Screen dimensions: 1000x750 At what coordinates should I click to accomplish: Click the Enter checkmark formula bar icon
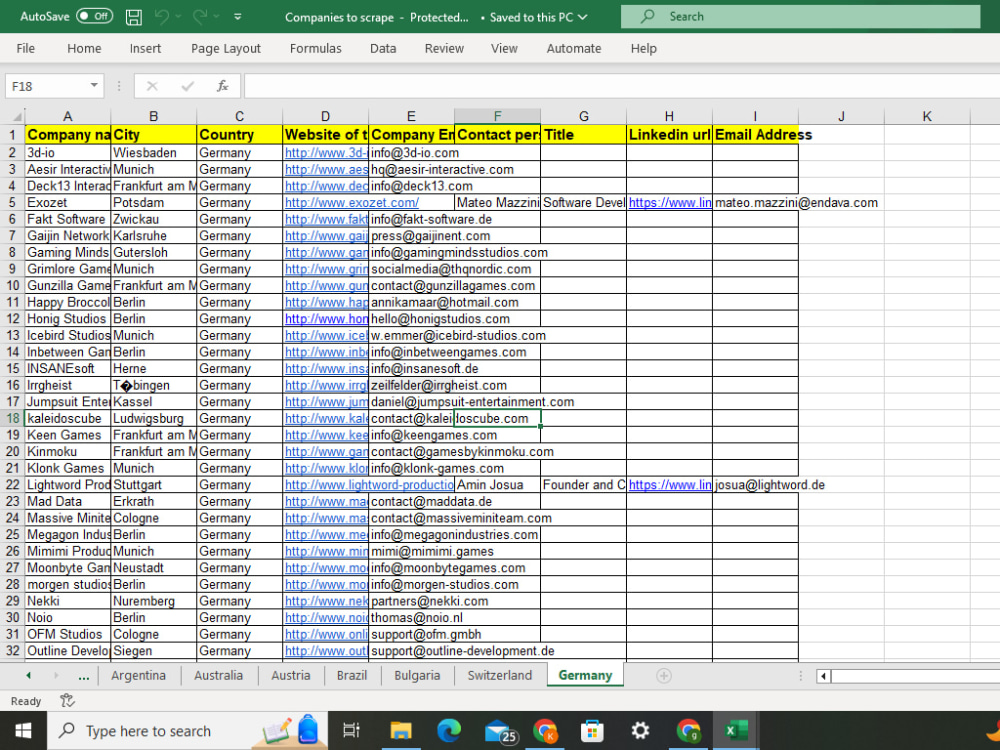pos(188,86)
